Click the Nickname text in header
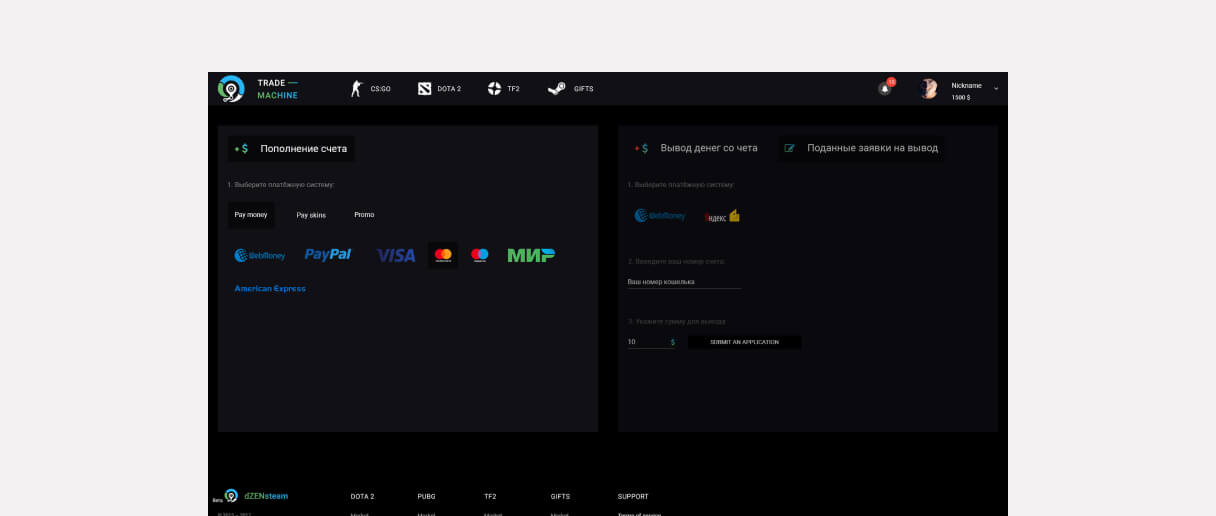Image resolution: width=1216 pixels, height=516 pixels. click(966, 85)
